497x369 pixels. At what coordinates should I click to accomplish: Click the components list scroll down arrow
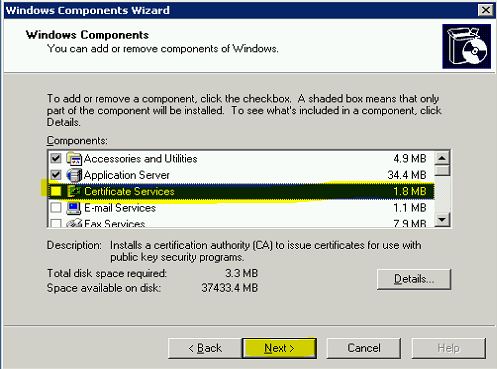pos(442,219)
